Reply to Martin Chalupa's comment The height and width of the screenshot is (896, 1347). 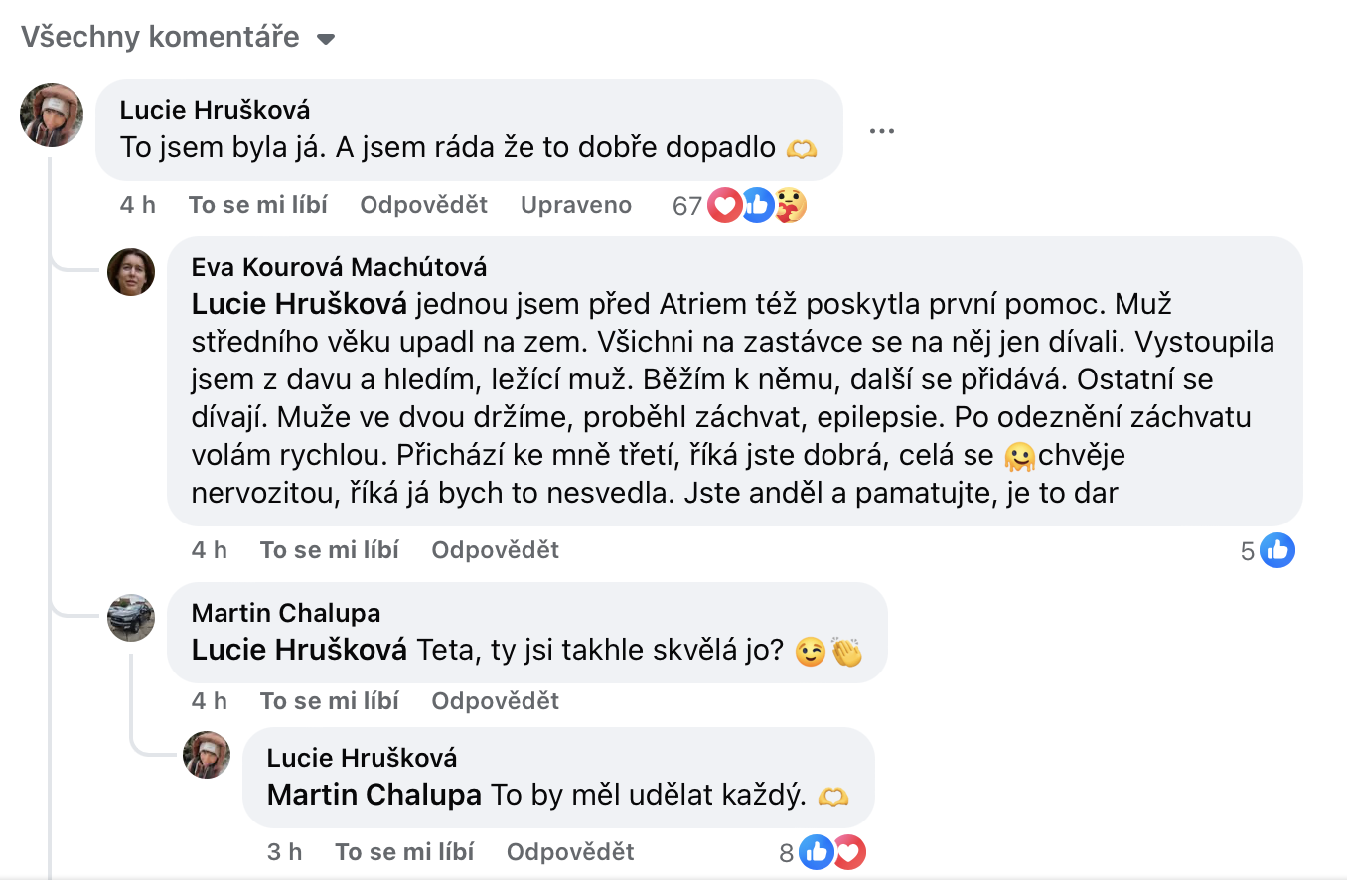(495, 701)
